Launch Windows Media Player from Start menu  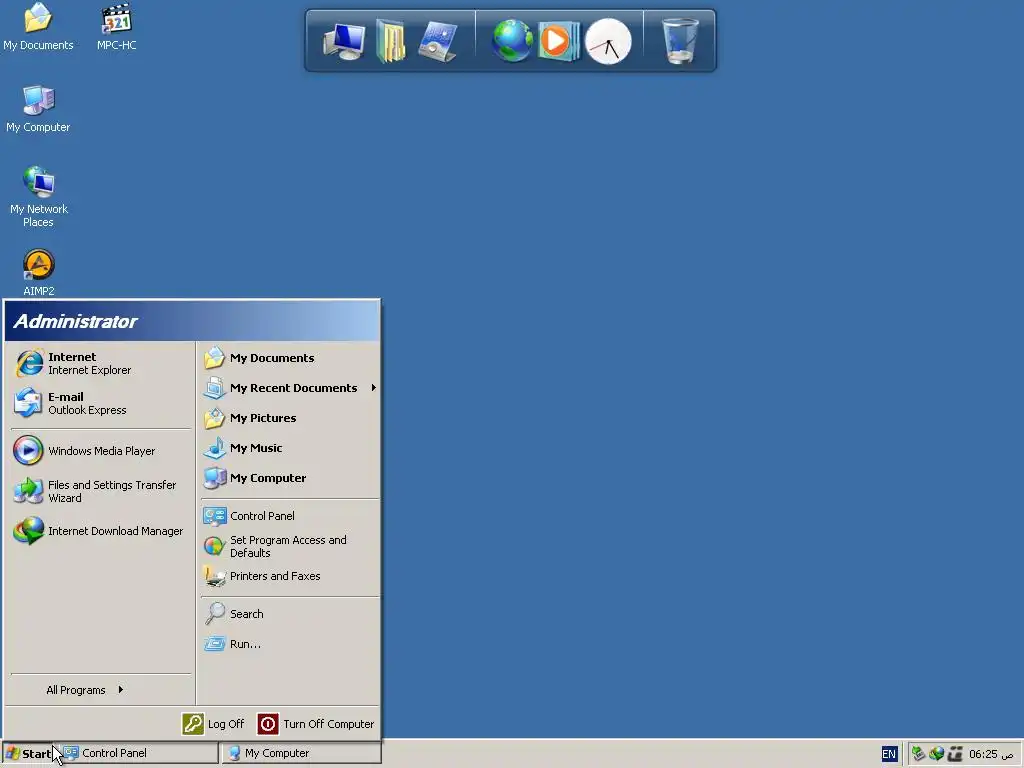[101, 451]
